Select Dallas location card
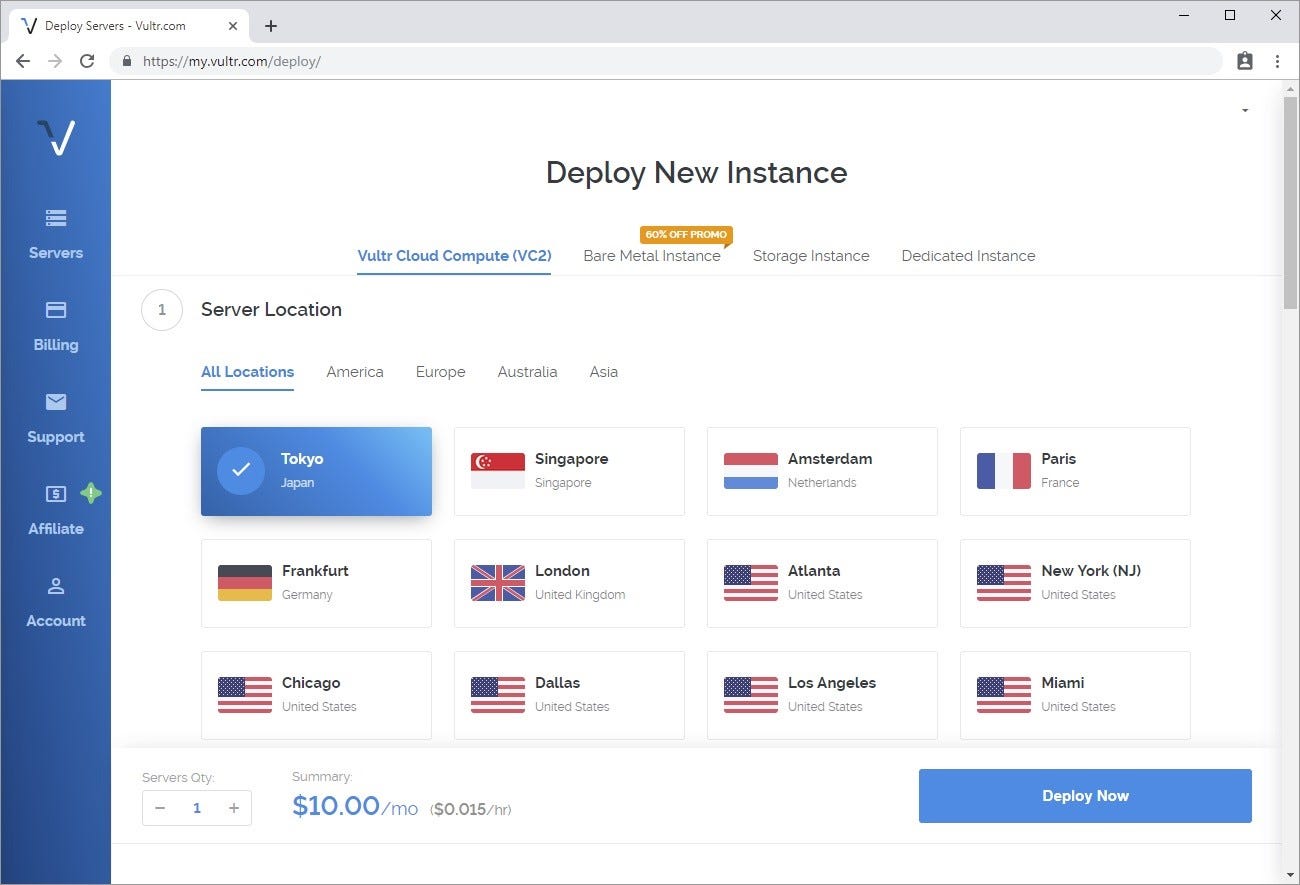 569,695
